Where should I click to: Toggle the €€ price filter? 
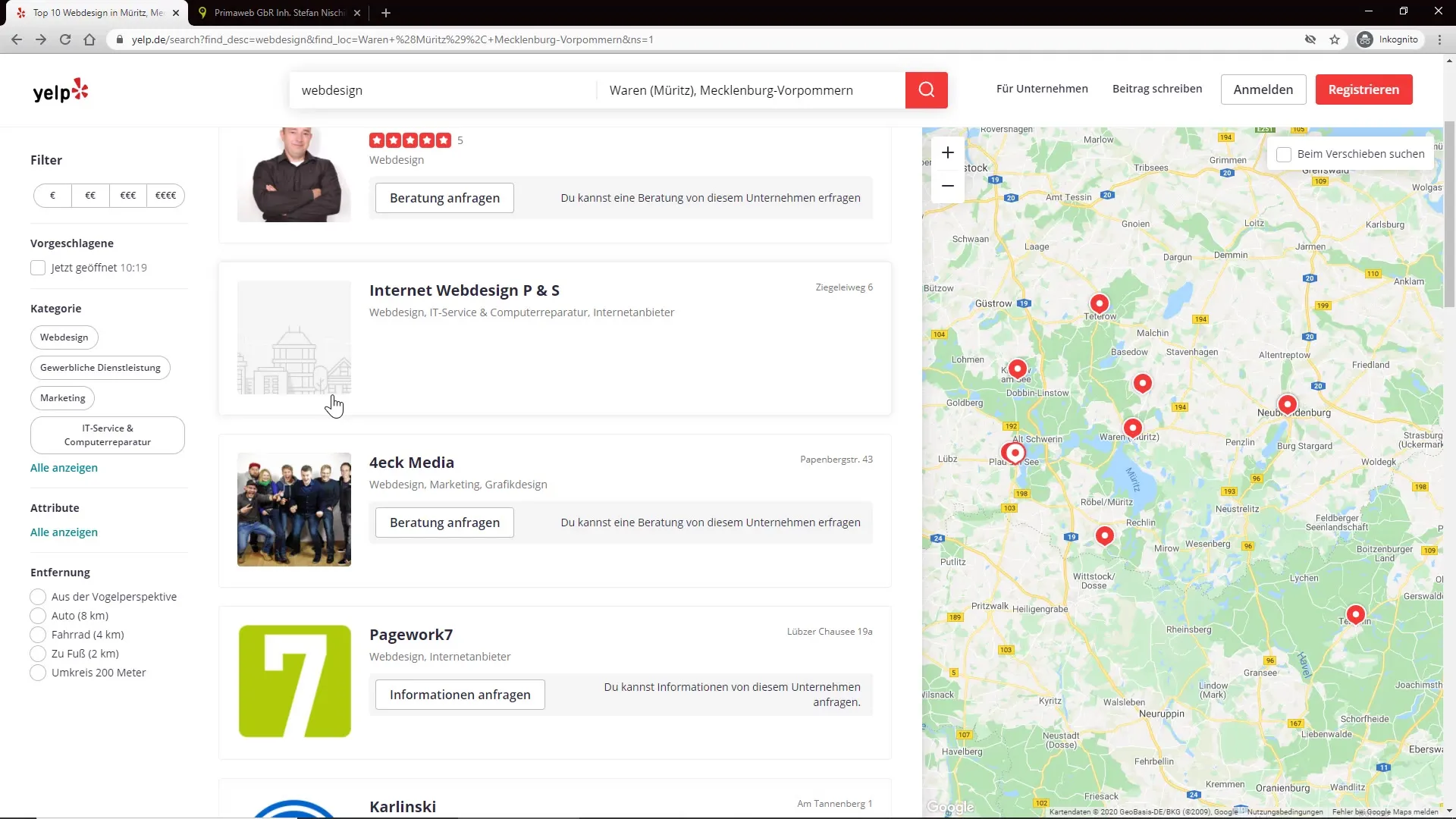pos(90,196)
